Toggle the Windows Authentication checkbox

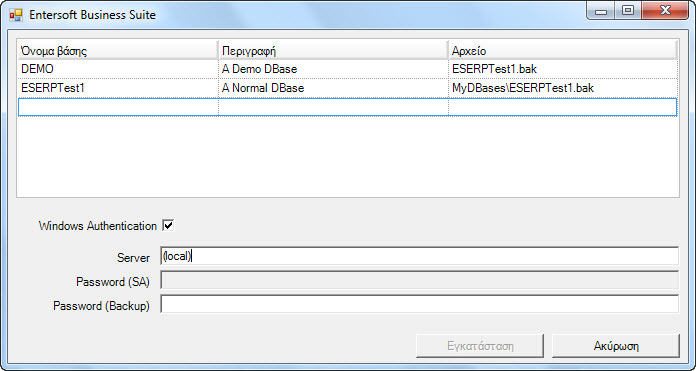point(168,226)
